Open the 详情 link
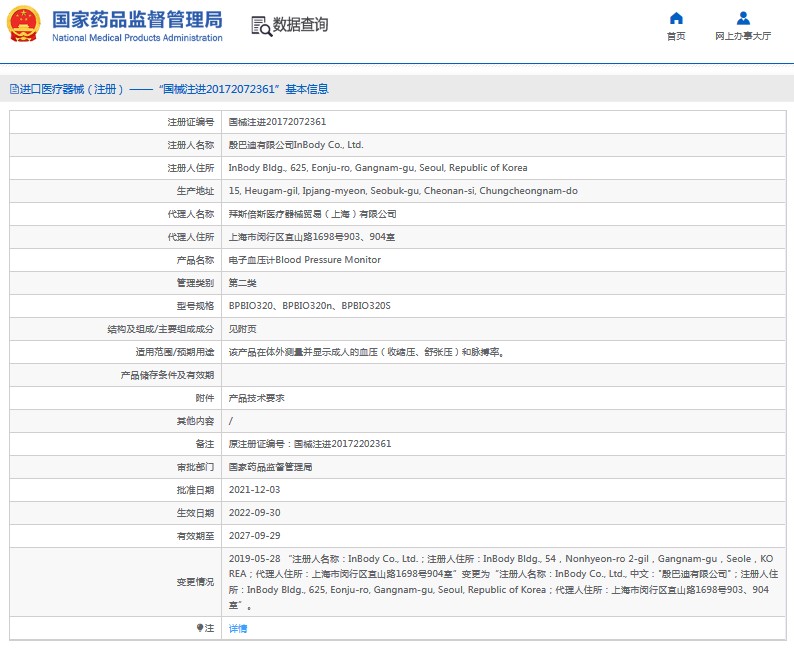This screenshot has width=794, height=648. 238,628
